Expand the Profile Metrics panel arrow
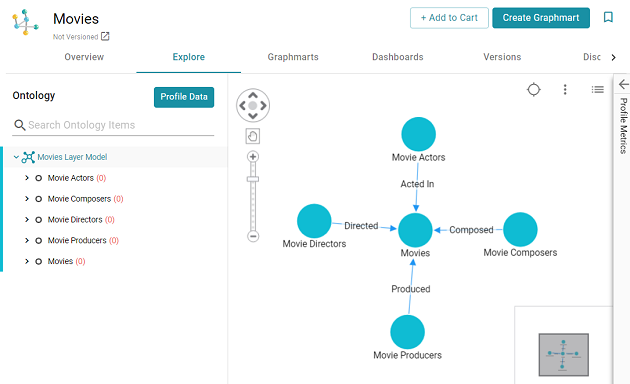 click(624, 84)
